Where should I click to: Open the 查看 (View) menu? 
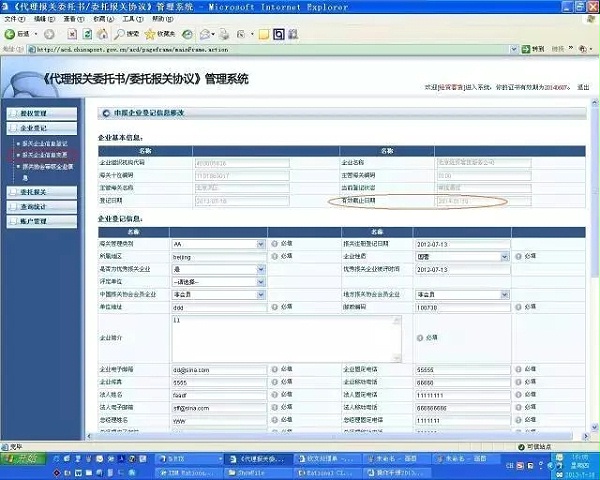pyautogui.click(x=74, y=19)
